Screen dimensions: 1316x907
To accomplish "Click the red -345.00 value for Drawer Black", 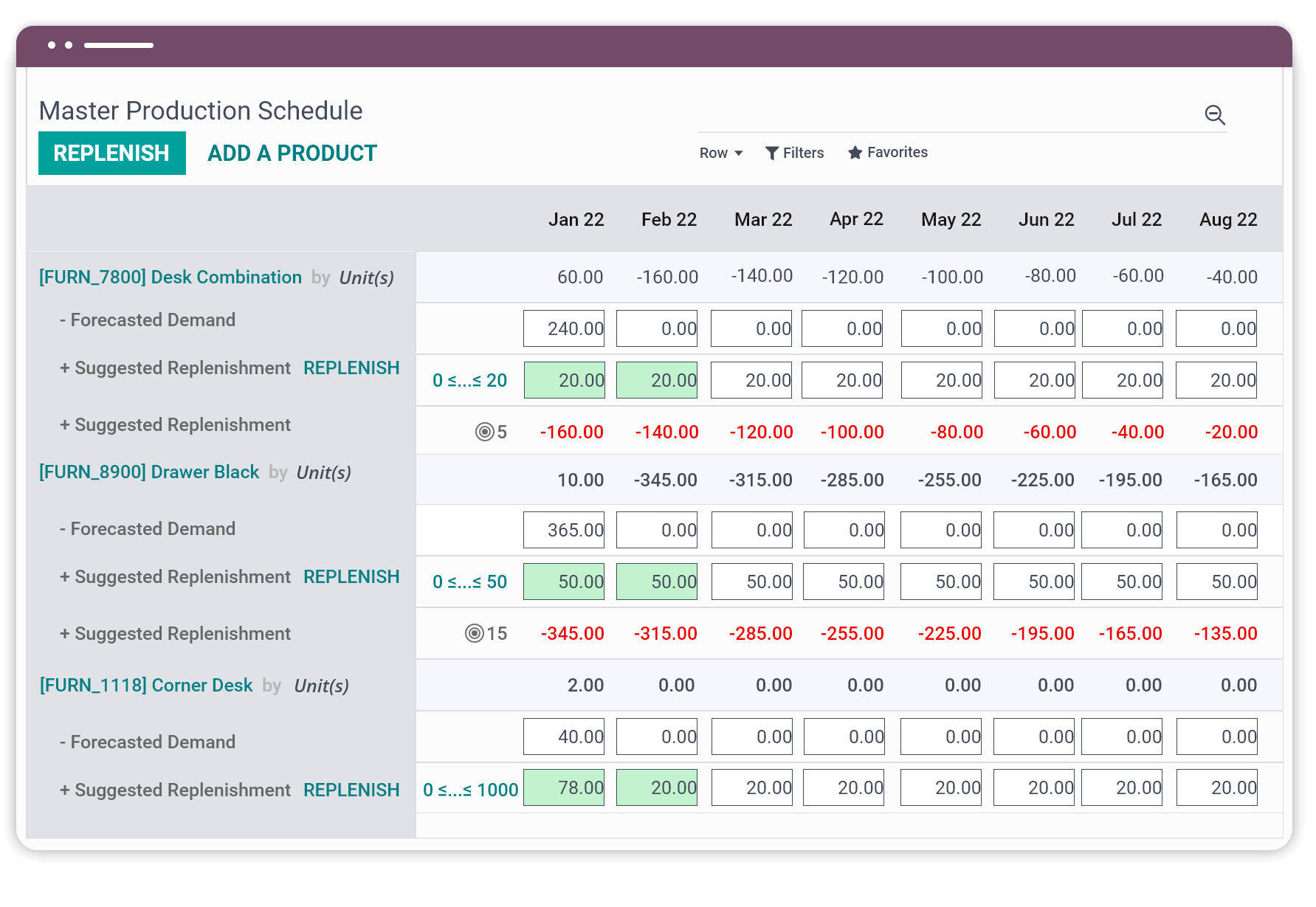I will (572, 633).
